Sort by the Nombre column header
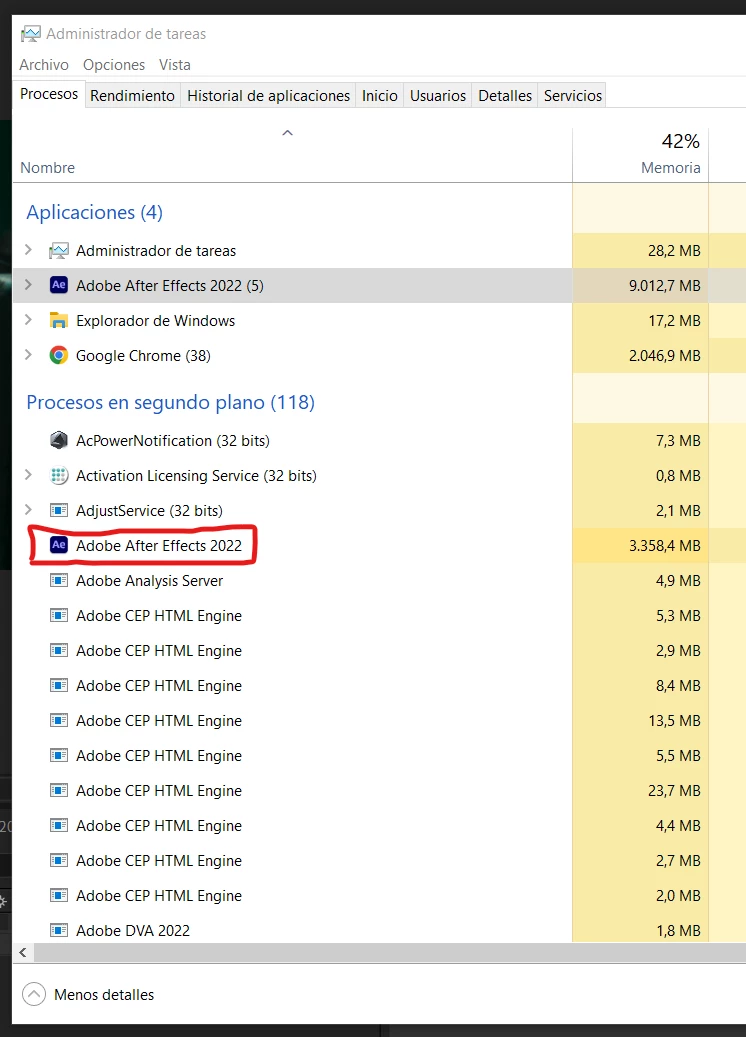 tap(48, 168)
